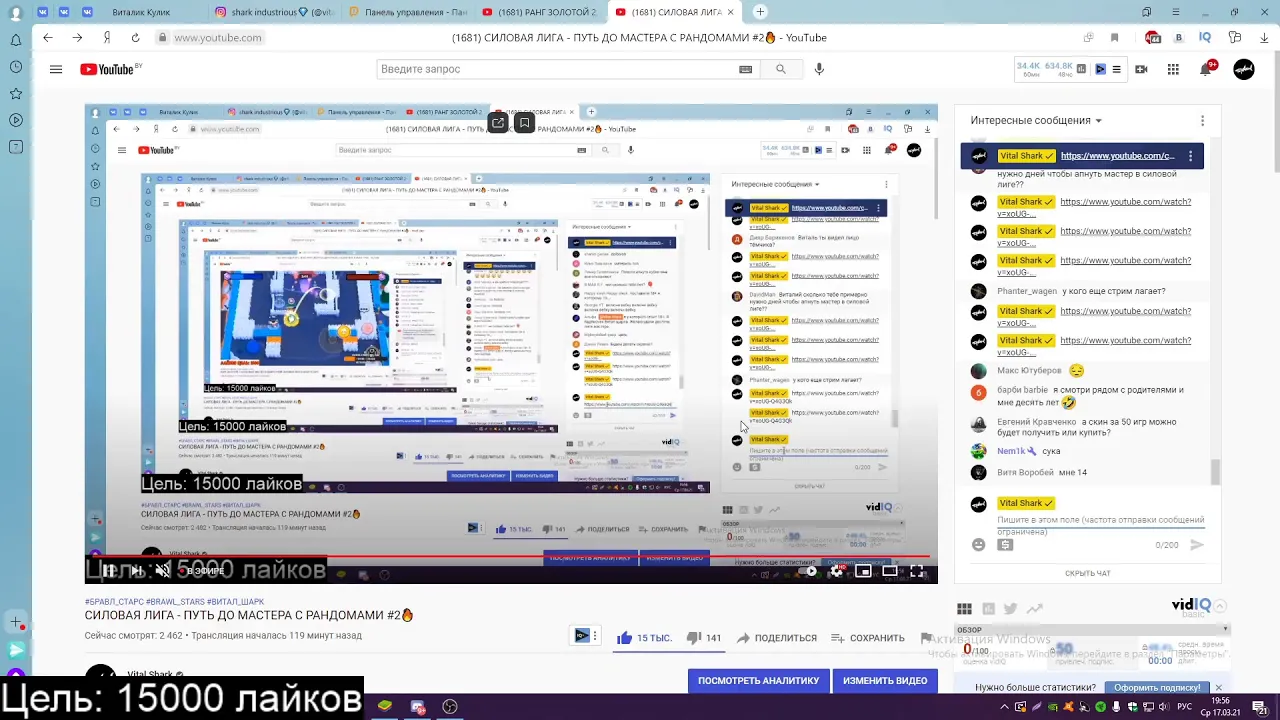Open hashtag #BRAWL_STARS link

click(x=174, y=602)
